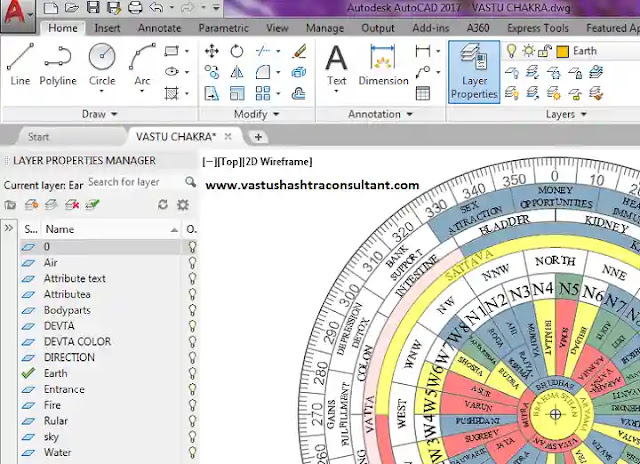Click the Save icon in quick access
The height and width of the screenshot is (464, 640).
pos(93,7)
